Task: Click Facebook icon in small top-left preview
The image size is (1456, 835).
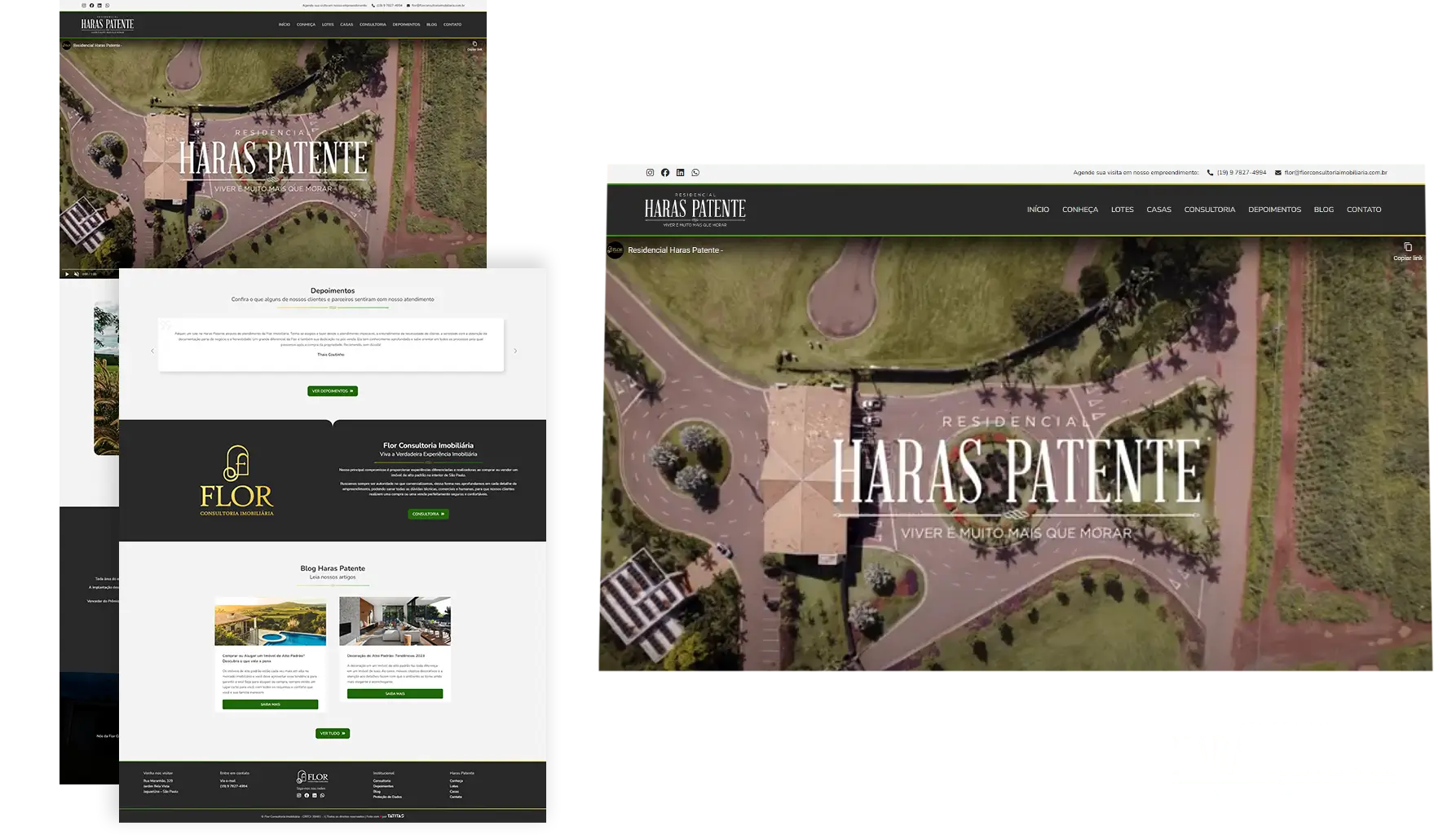Action: pos(91,6)
